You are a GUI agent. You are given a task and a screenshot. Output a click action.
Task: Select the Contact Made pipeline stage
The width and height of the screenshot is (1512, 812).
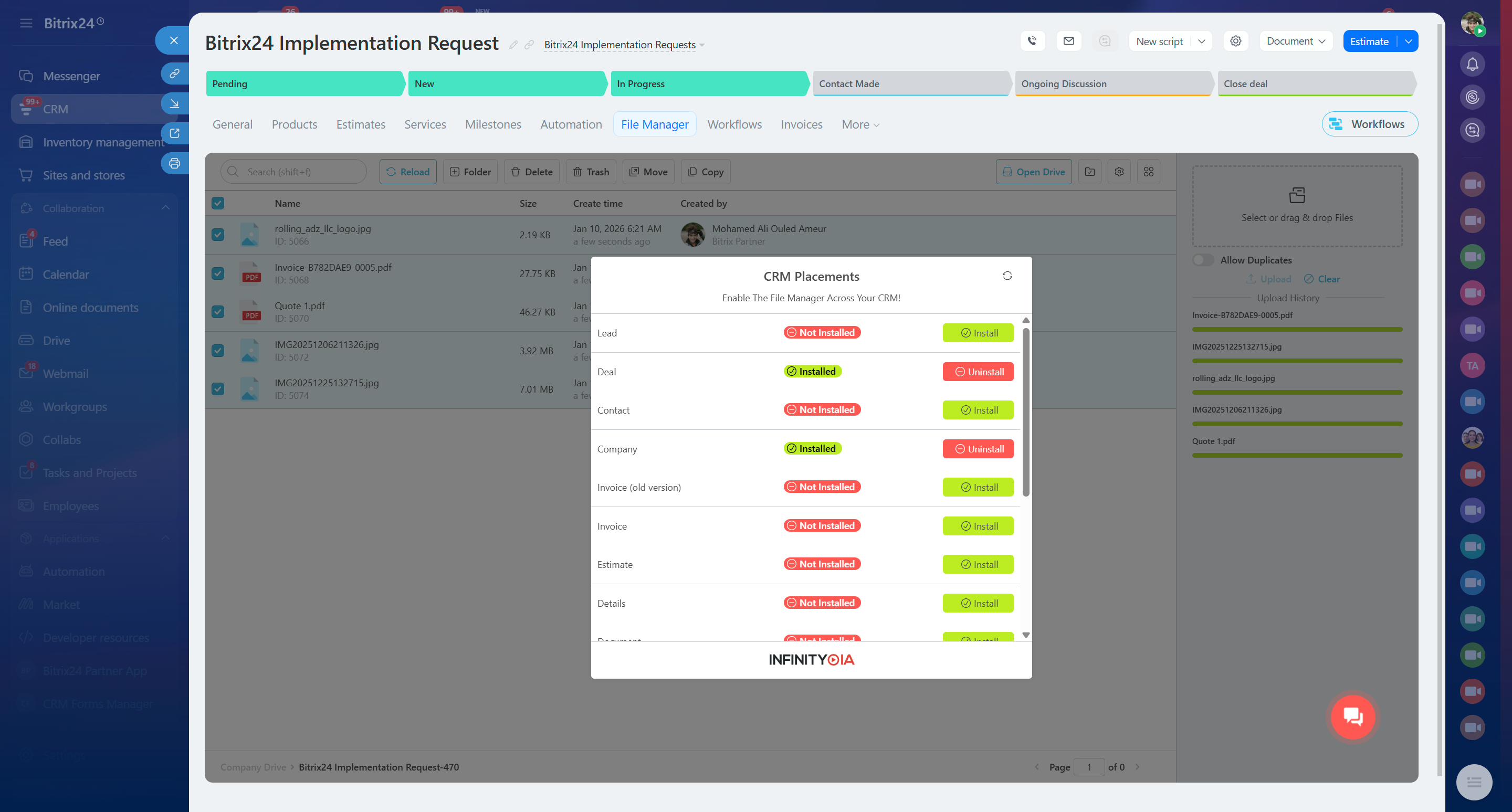910,83
